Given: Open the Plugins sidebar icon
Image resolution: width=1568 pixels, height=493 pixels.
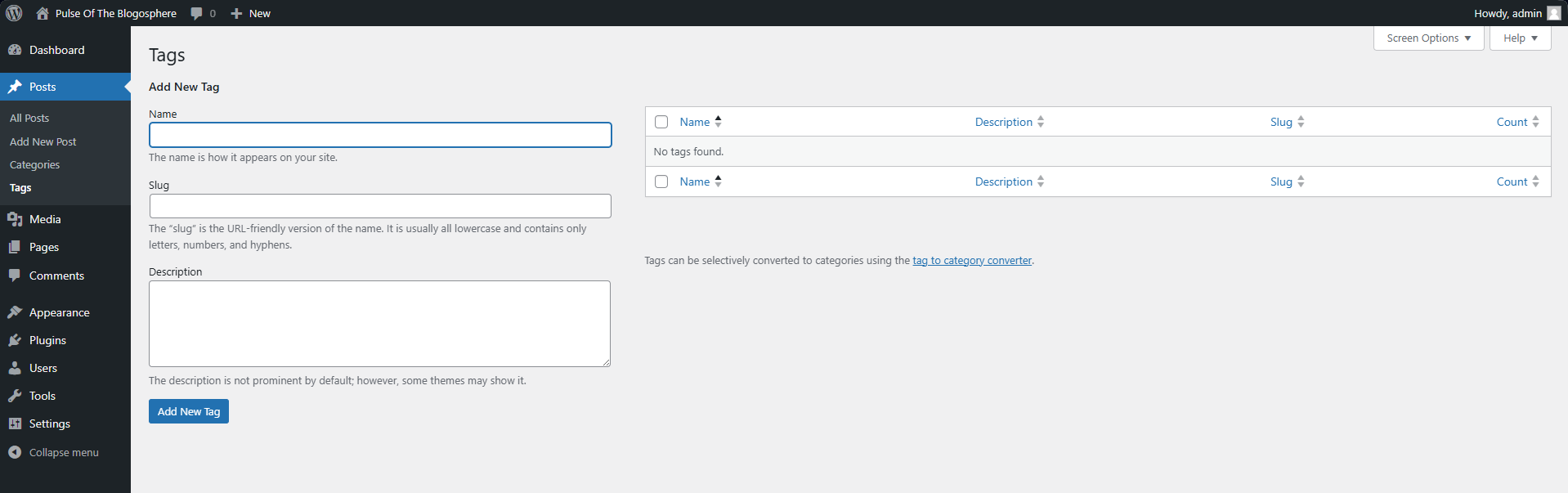Looking at the screenshot, I should [15, 340].
